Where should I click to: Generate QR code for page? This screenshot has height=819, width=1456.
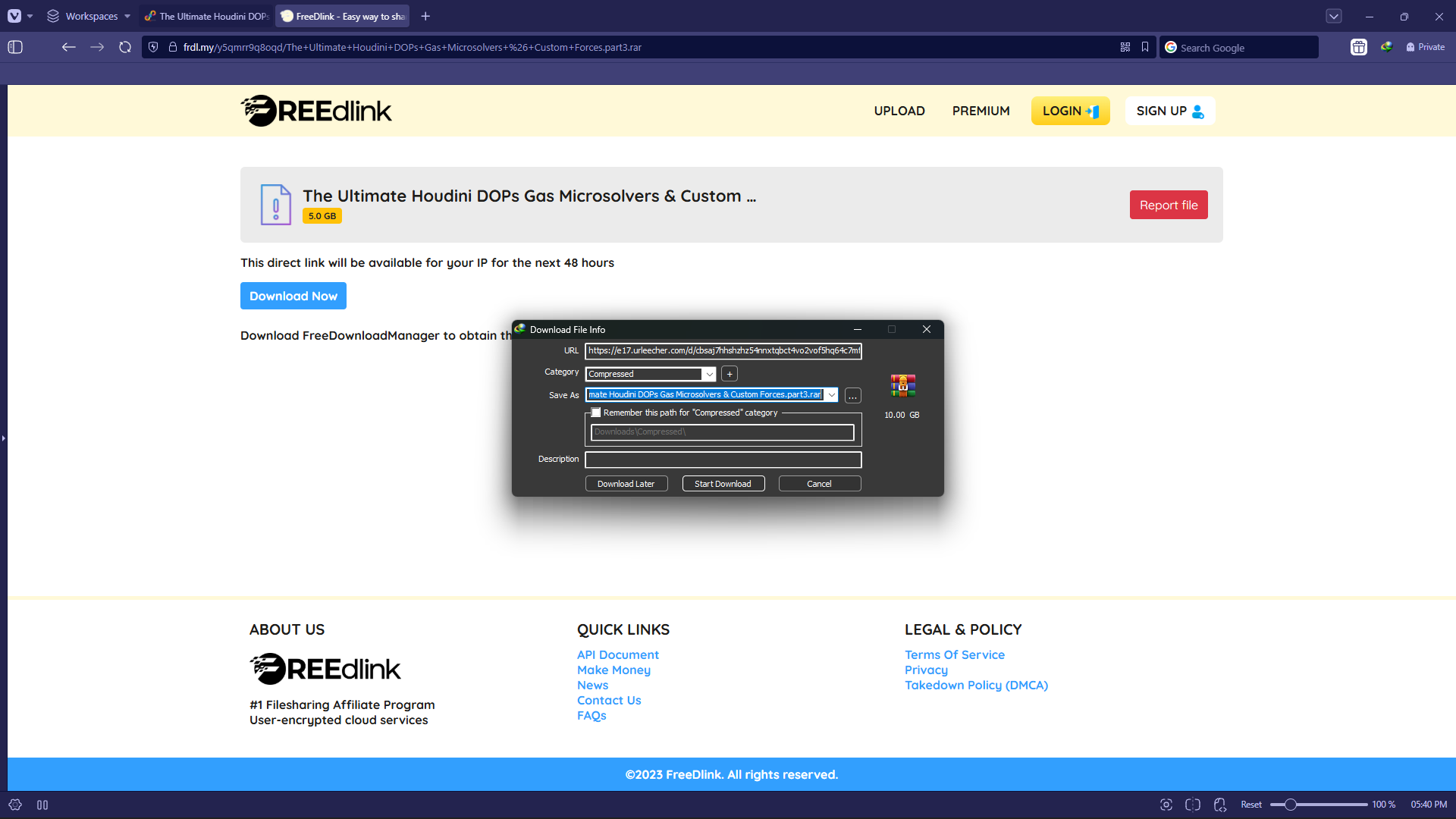1125,47
